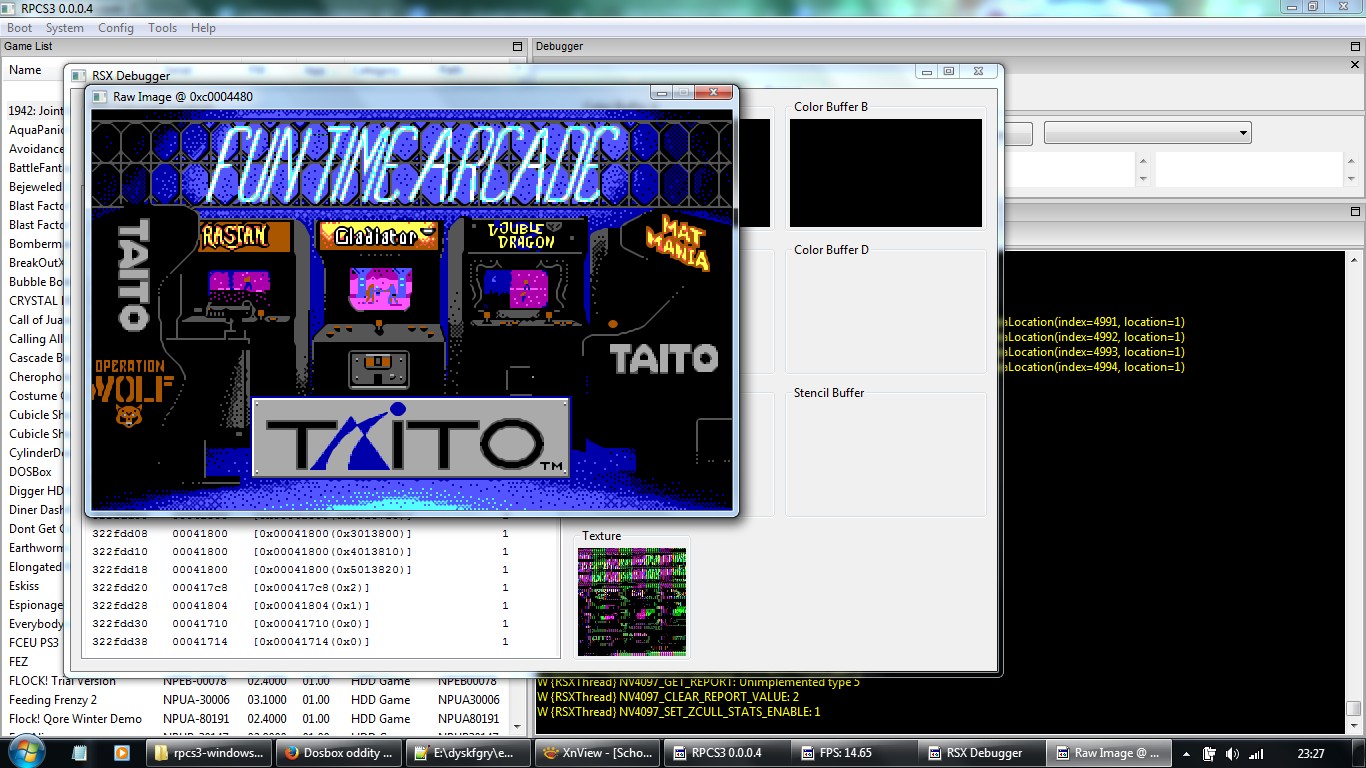Click the log panel scroll down arrow
The image size is (1366, 768).
[x=1354, y=727]
